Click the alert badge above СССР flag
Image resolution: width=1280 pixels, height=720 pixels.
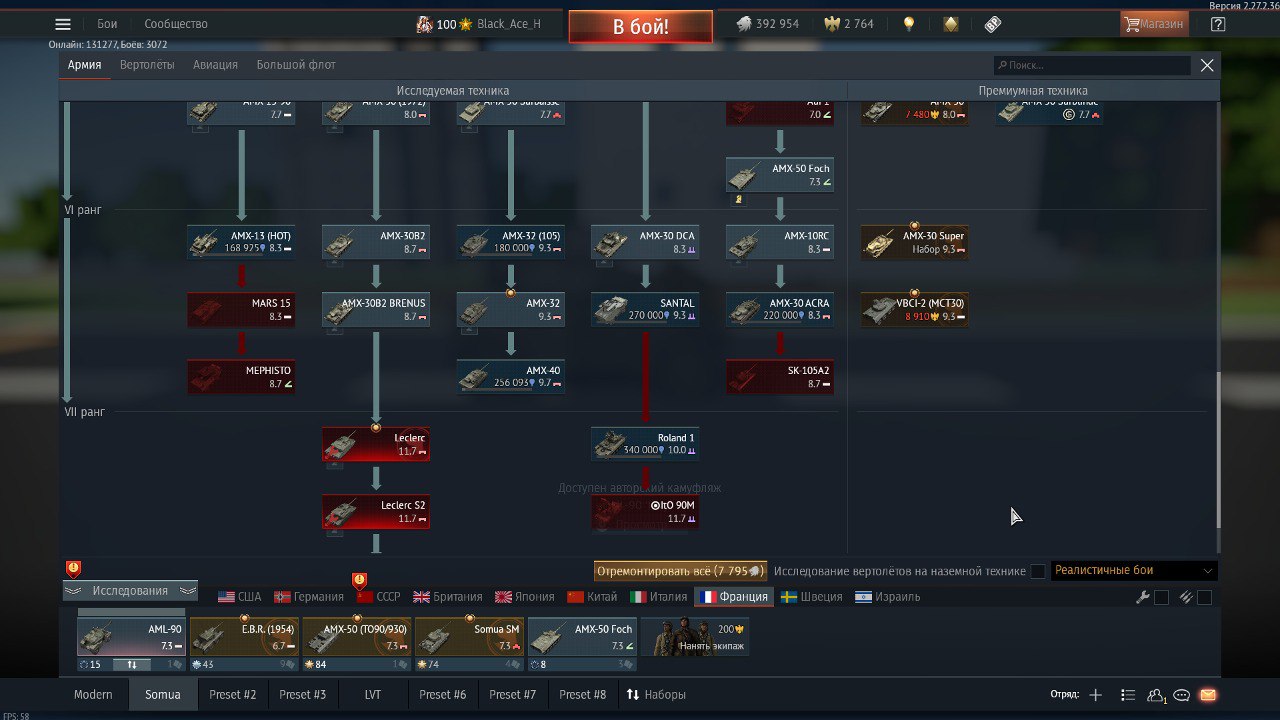[x=360, y=581]
